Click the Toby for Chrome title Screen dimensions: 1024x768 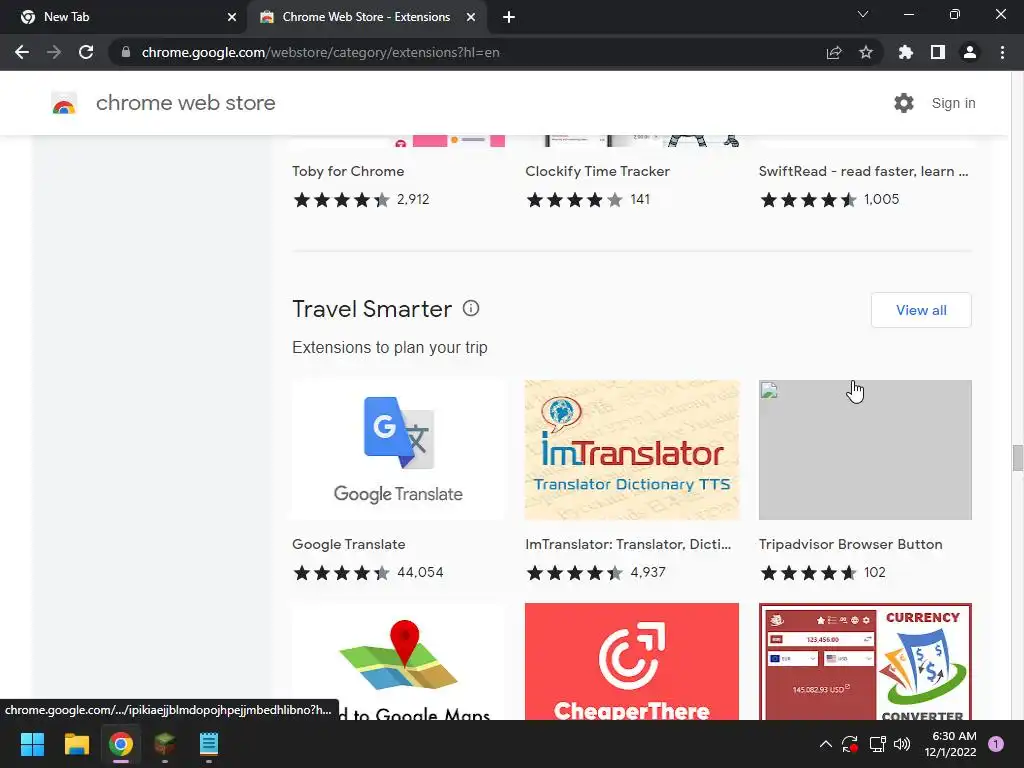(x=348, y=171)
